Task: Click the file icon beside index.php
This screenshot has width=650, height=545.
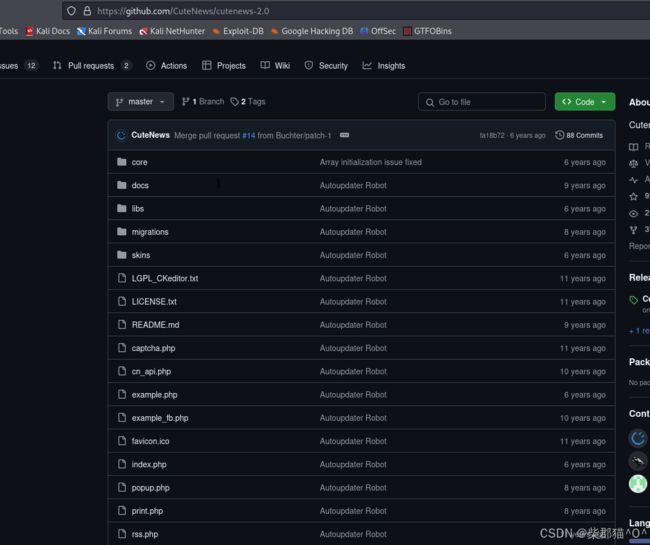Action: [x=121, y=464]
